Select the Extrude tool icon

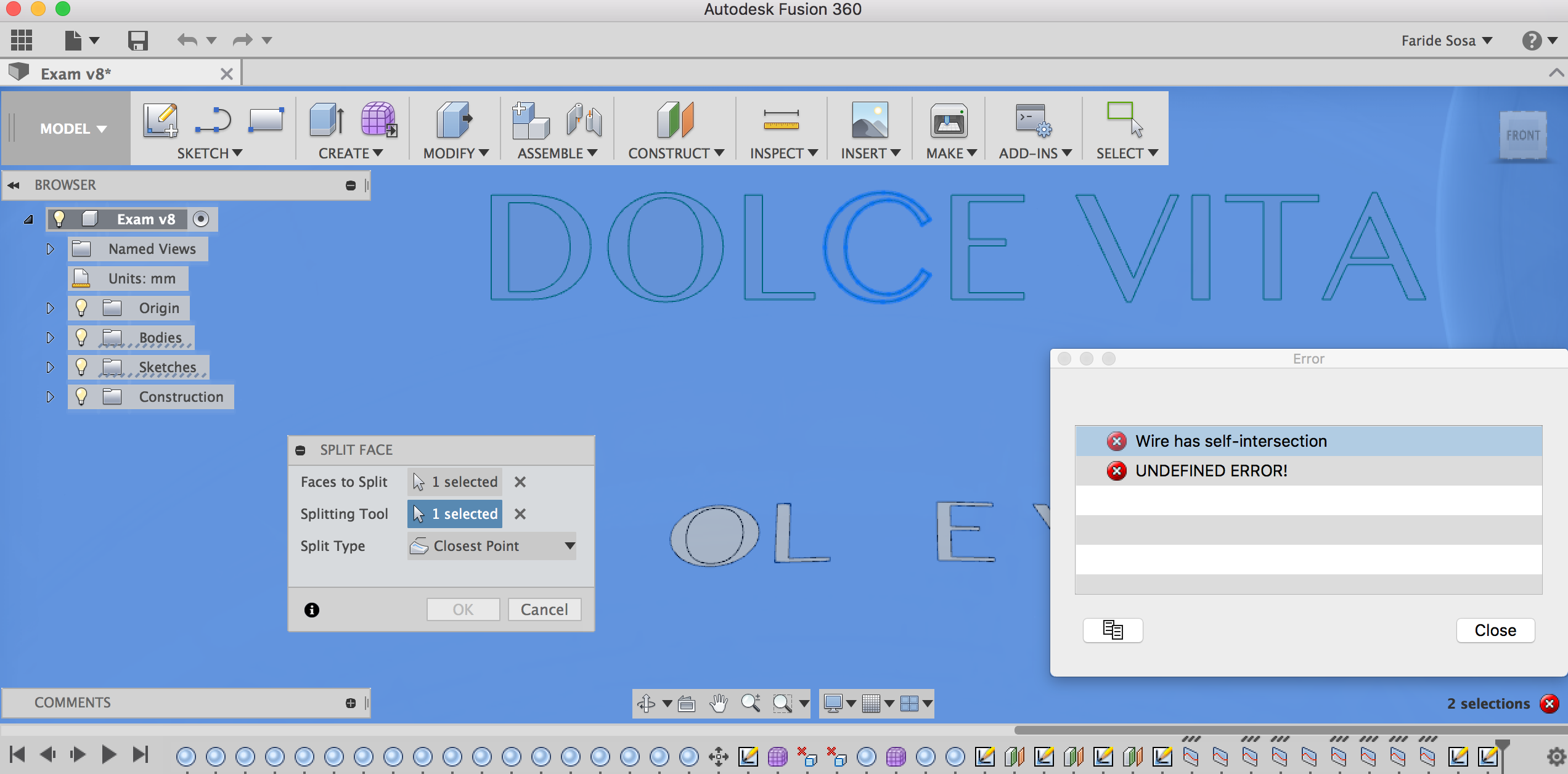[x=327, y=120]
